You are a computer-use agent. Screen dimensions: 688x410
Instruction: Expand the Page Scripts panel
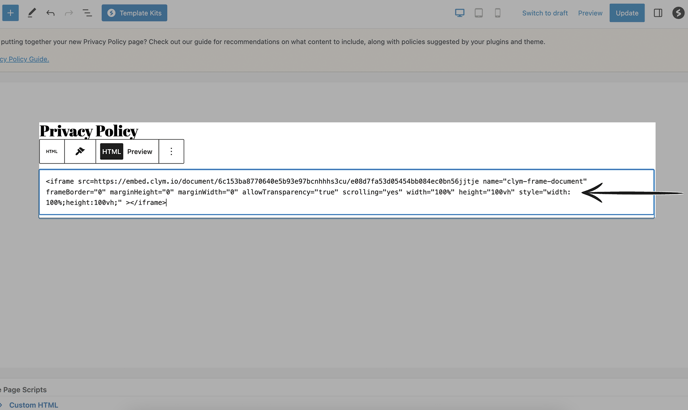tap(23, 389)
